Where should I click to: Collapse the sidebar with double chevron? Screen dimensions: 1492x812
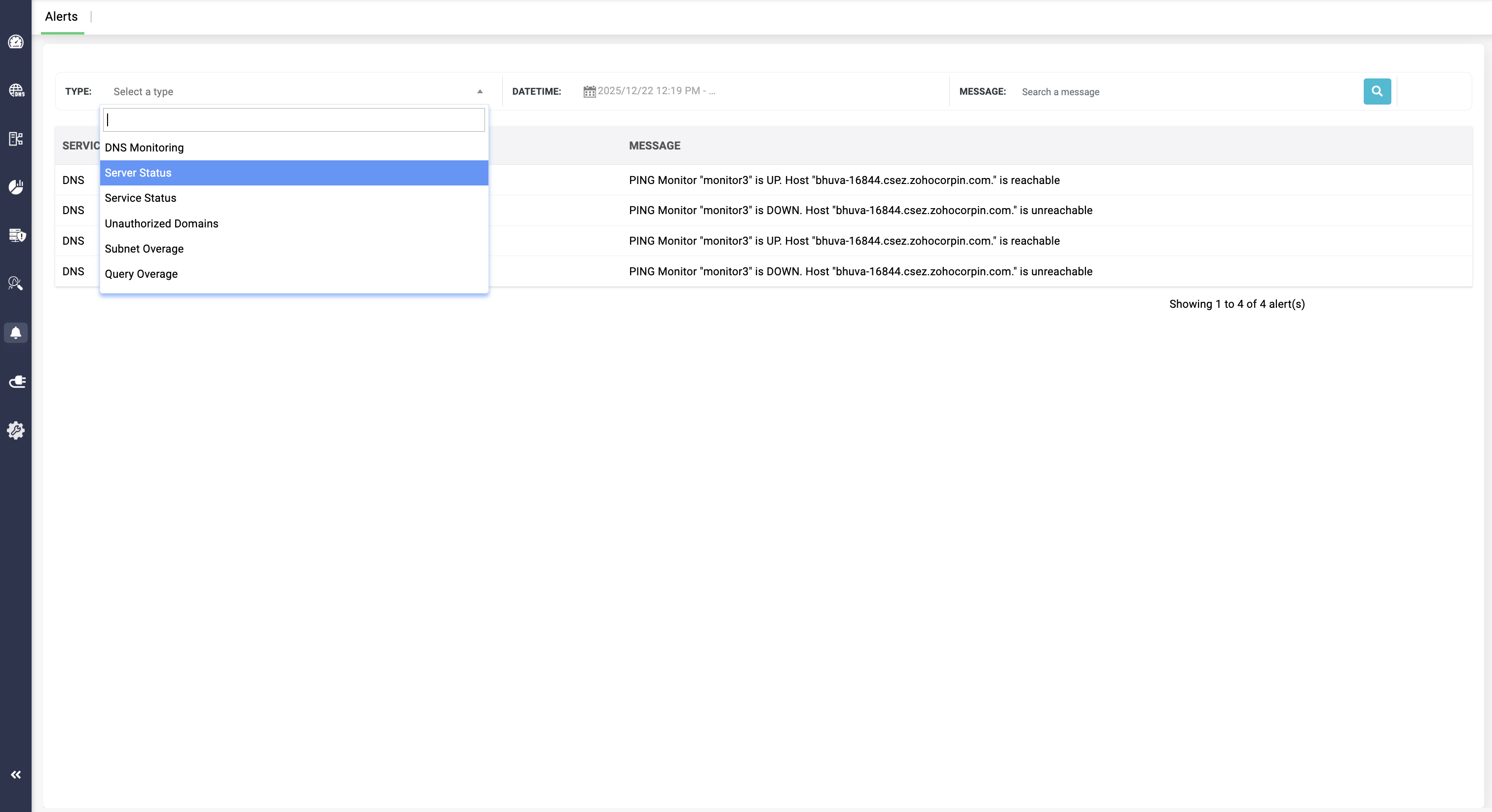pos(16,775)
